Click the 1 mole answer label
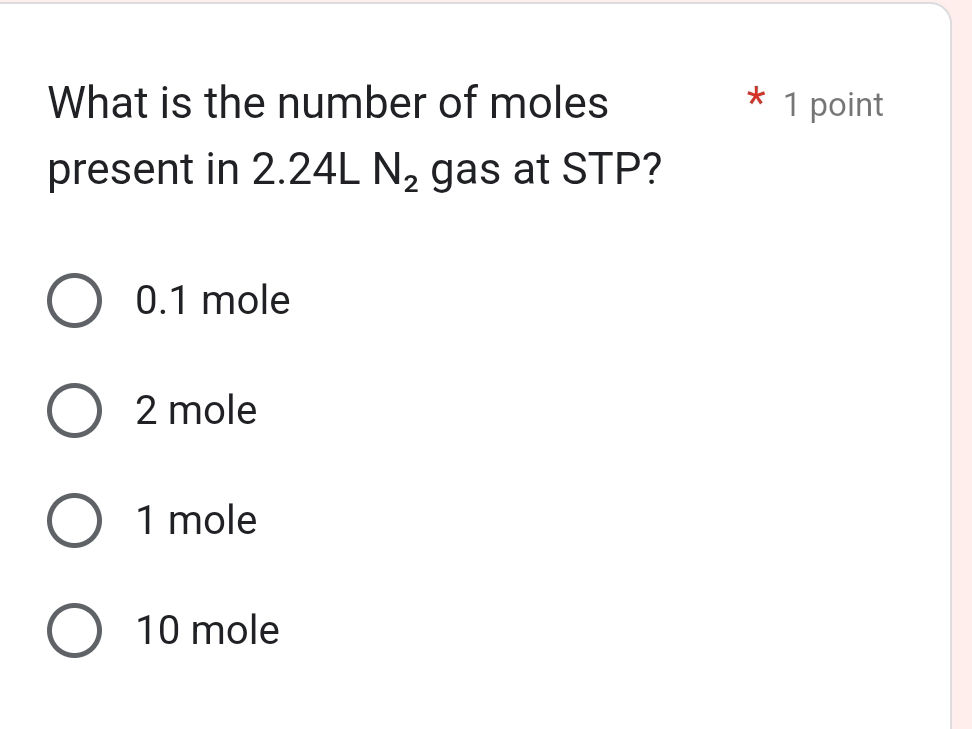Viewport: 972px width, 729px height. point(195,520)
